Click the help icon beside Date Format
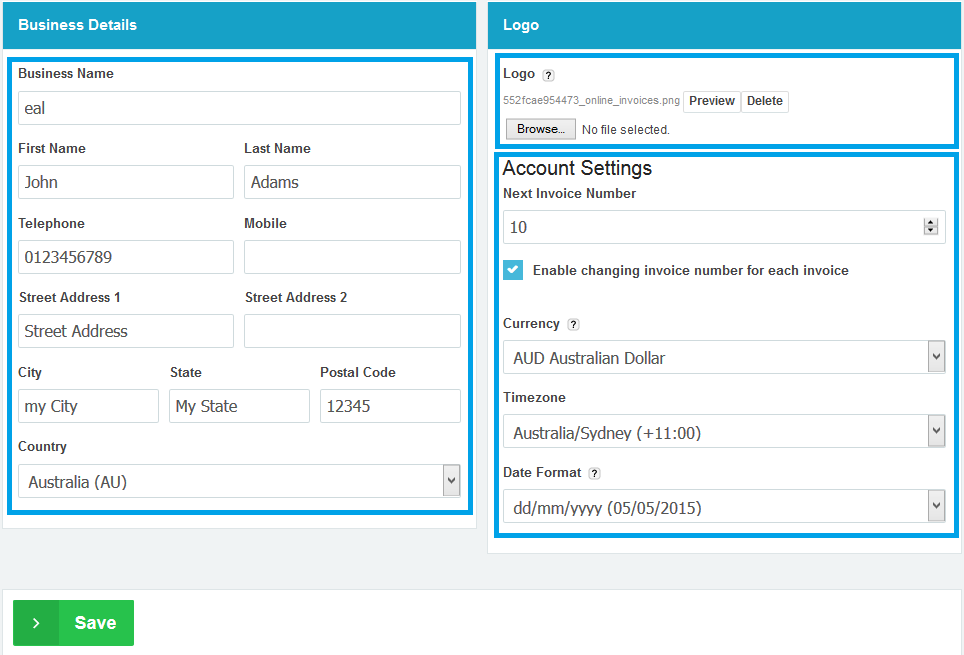The image size is (964, 655). coord(594,473)
